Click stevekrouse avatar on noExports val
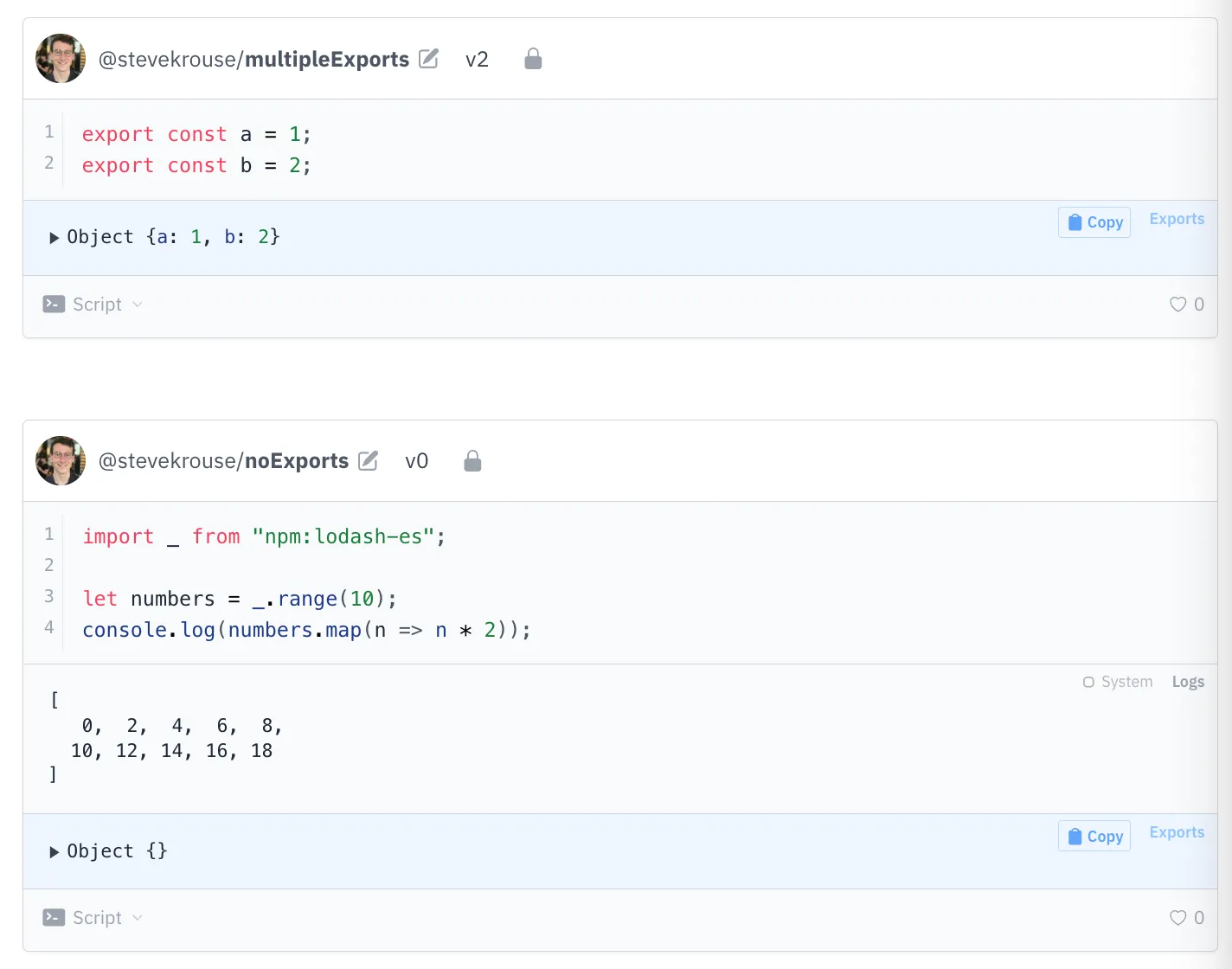1232x969 pixels. [61, 461]
